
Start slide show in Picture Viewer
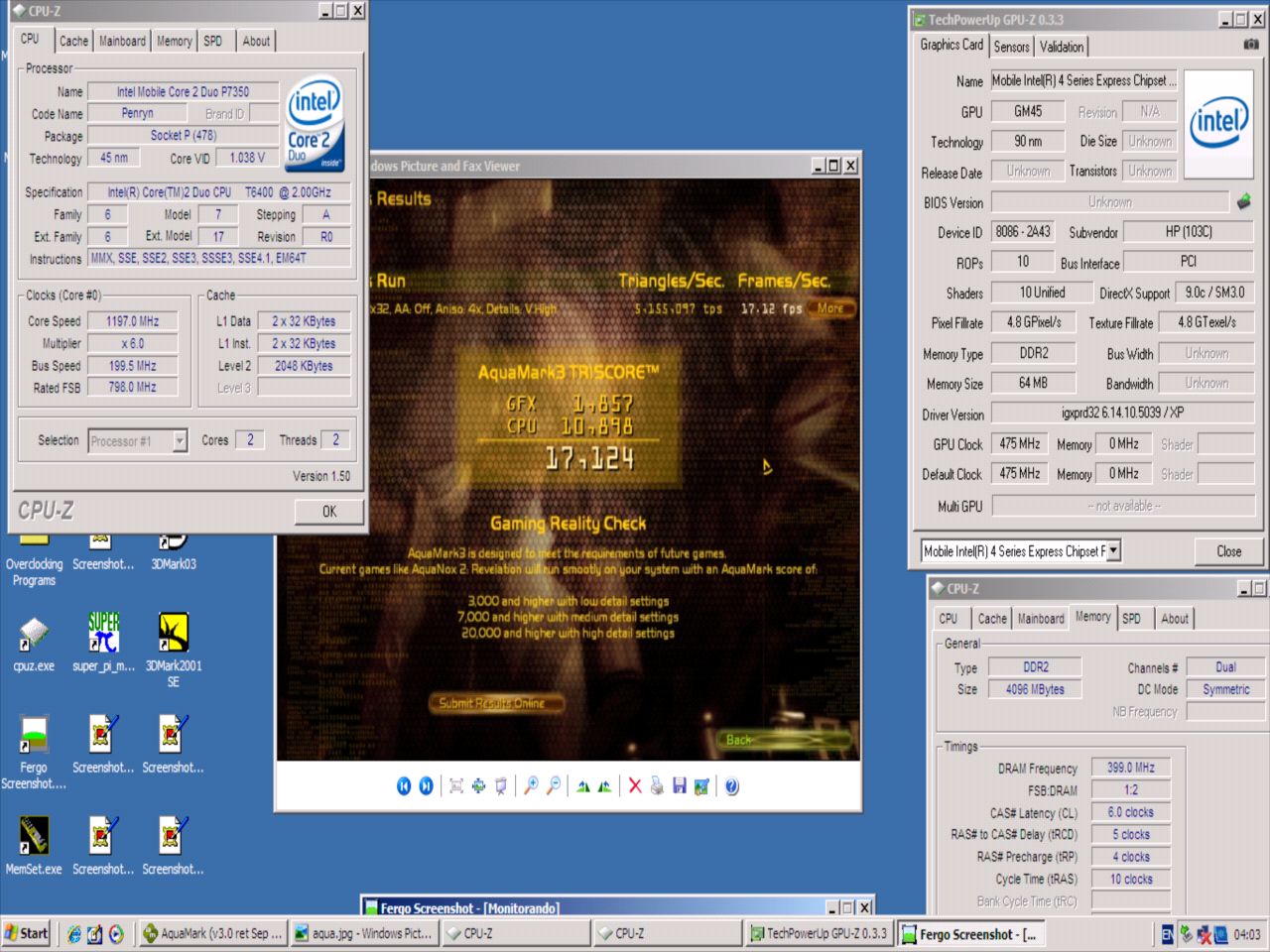pos(501,786)
